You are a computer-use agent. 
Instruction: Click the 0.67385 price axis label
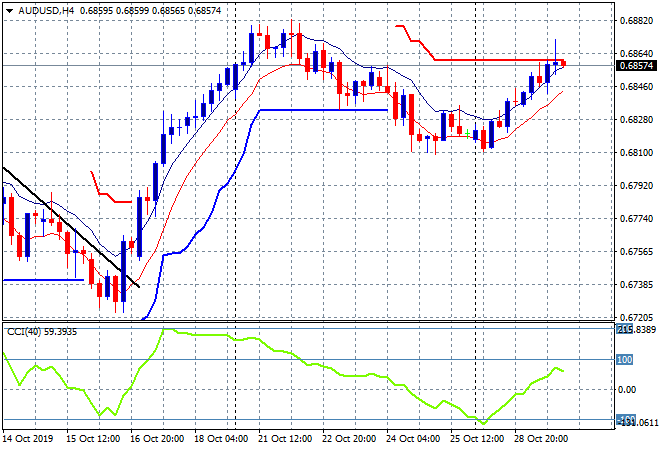point(636,285)
